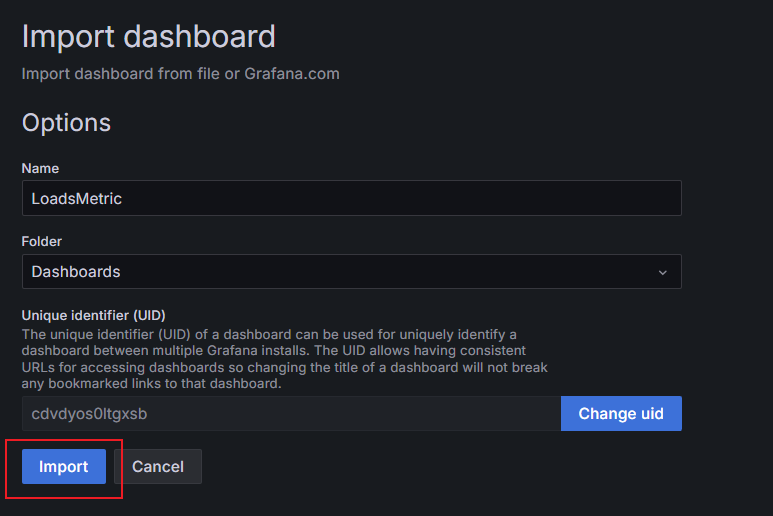Image resolution: width=773 pixels, height=516 pixels.
Task: Click the Name field label
Action: [40, 169]
